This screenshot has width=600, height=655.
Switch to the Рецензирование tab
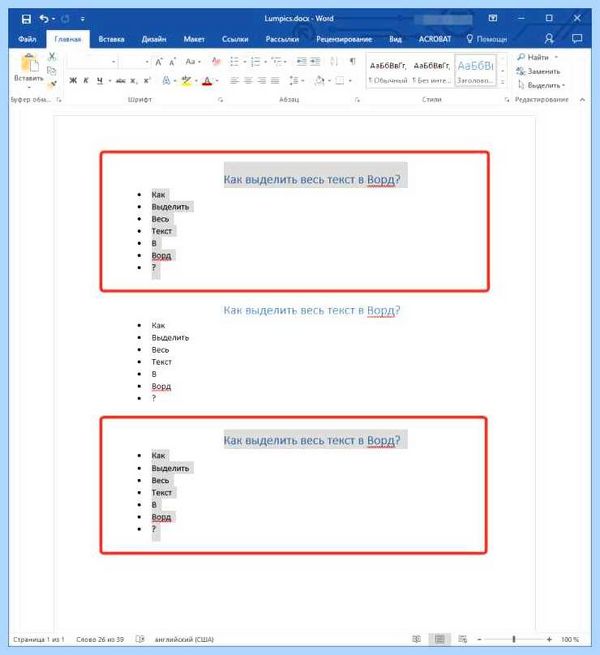tap(344, 39)
